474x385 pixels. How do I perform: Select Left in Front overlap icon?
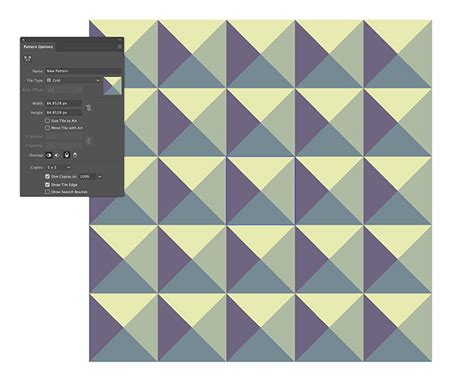pos(49,155)
